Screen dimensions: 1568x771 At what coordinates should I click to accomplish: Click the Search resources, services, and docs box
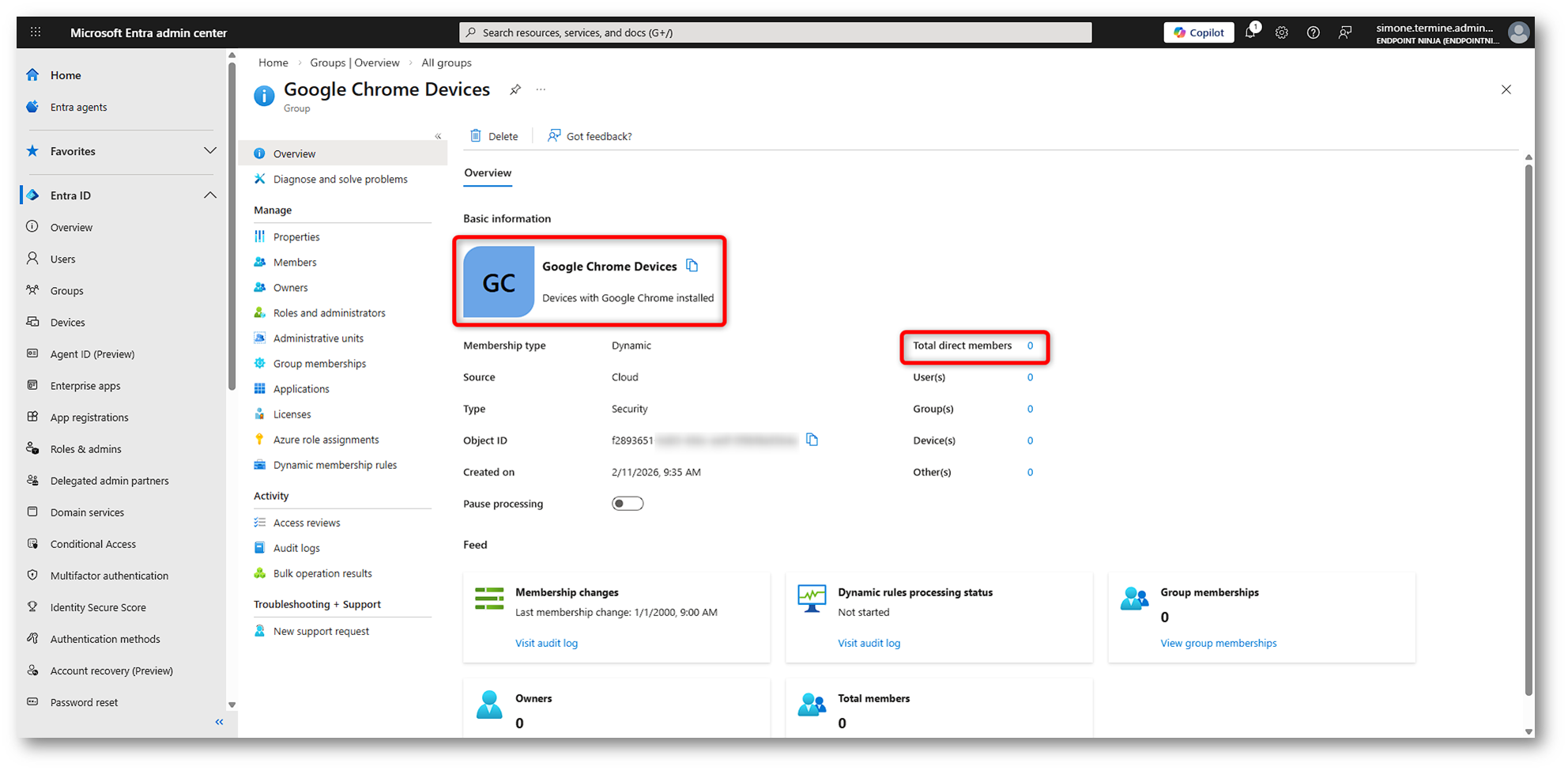click(775, 32)
